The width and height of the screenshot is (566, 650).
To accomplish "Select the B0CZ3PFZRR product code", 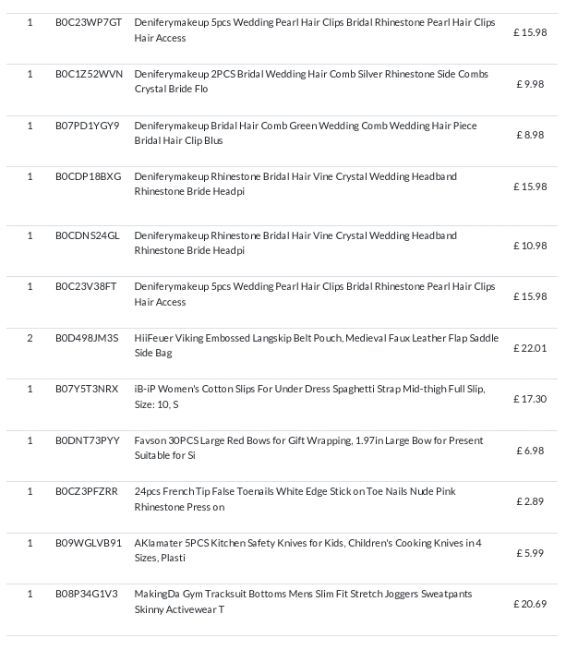I will [87, 492].
